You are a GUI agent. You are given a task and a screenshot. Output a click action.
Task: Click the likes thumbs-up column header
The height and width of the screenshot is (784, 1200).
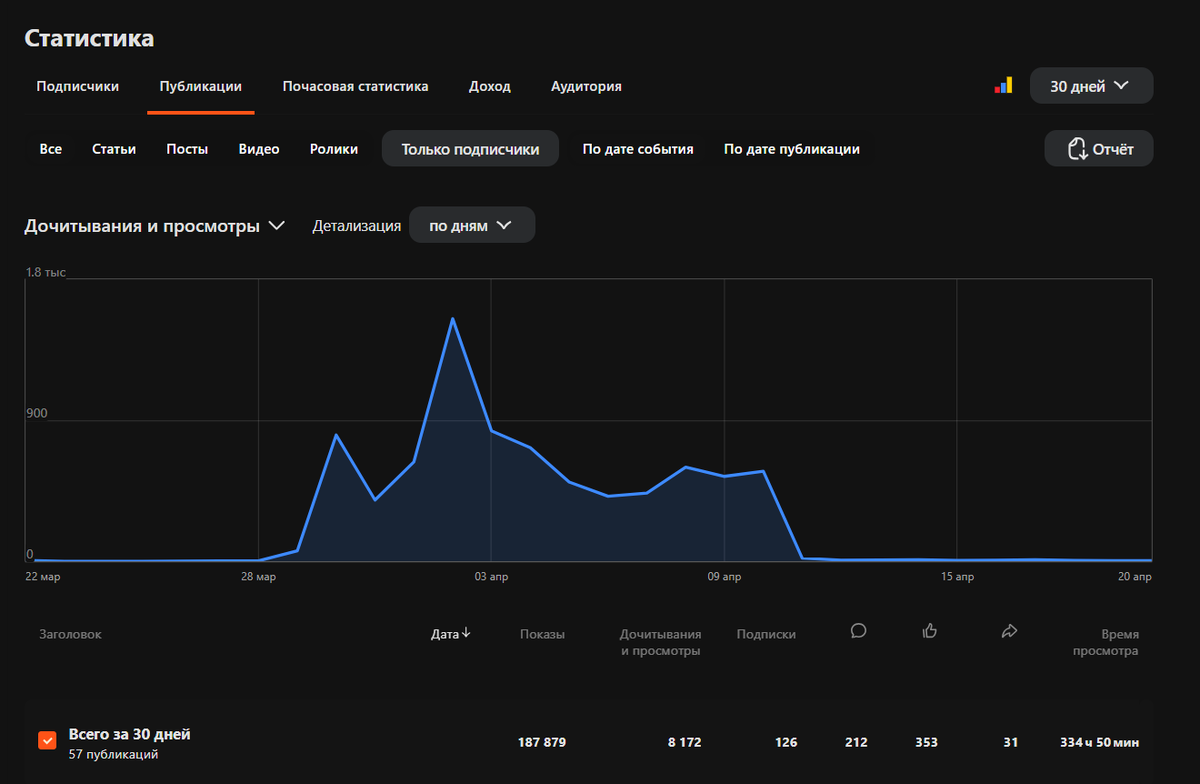pyautogui.click(x=930, y=631)
